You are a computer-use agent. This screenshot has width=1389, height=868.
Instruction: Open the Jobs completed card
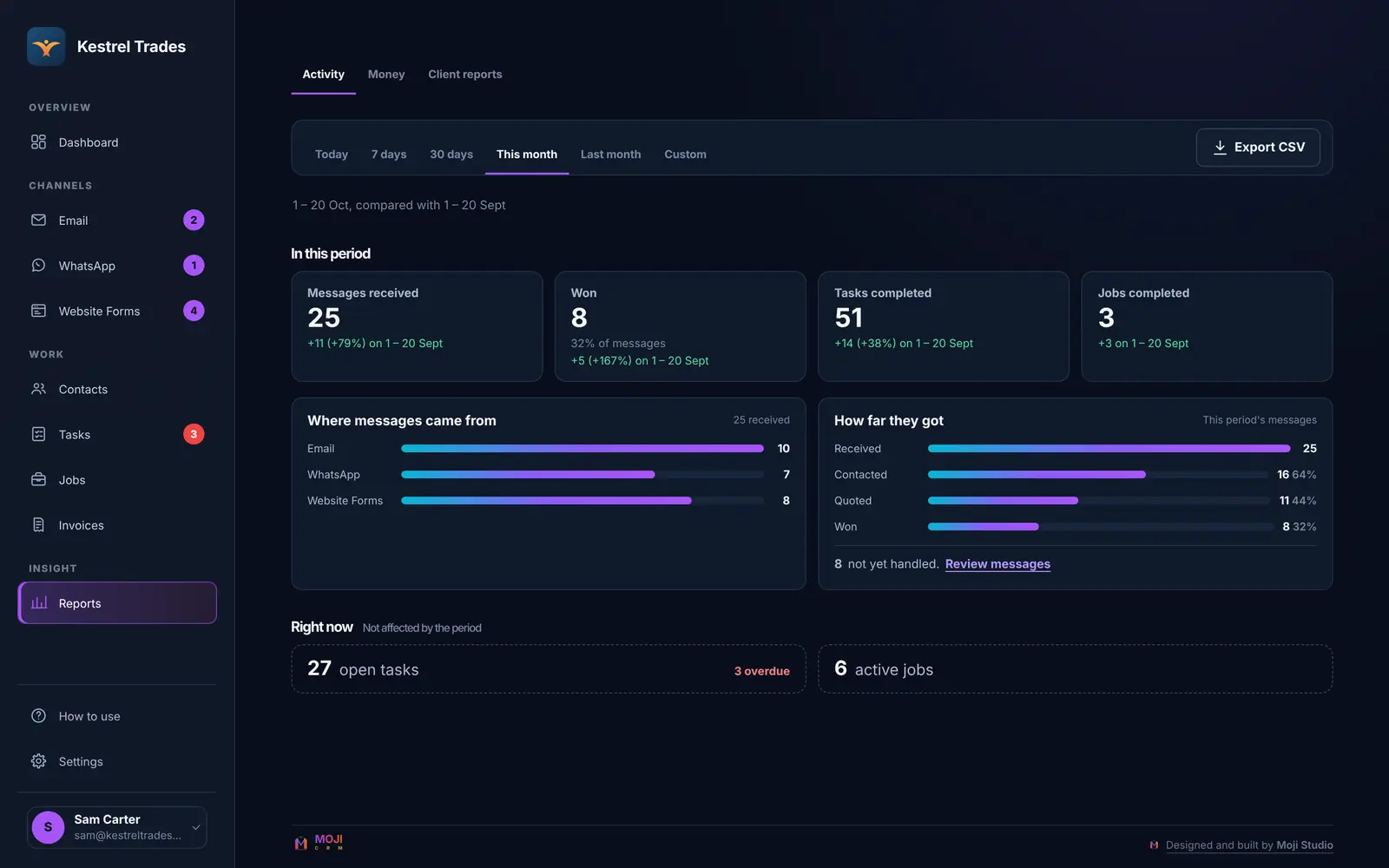click(1207, 326)
